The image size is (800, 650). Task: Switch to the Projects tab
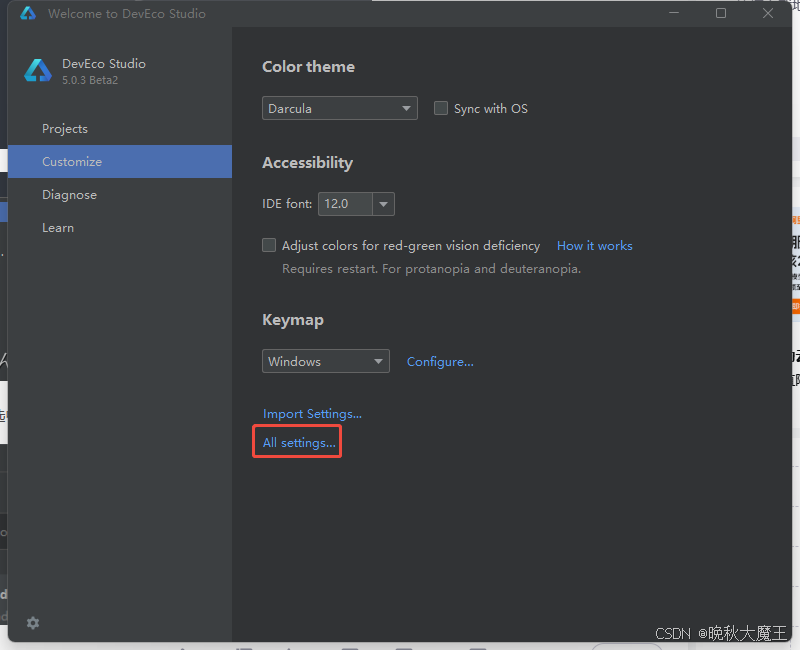coord(65,129)
